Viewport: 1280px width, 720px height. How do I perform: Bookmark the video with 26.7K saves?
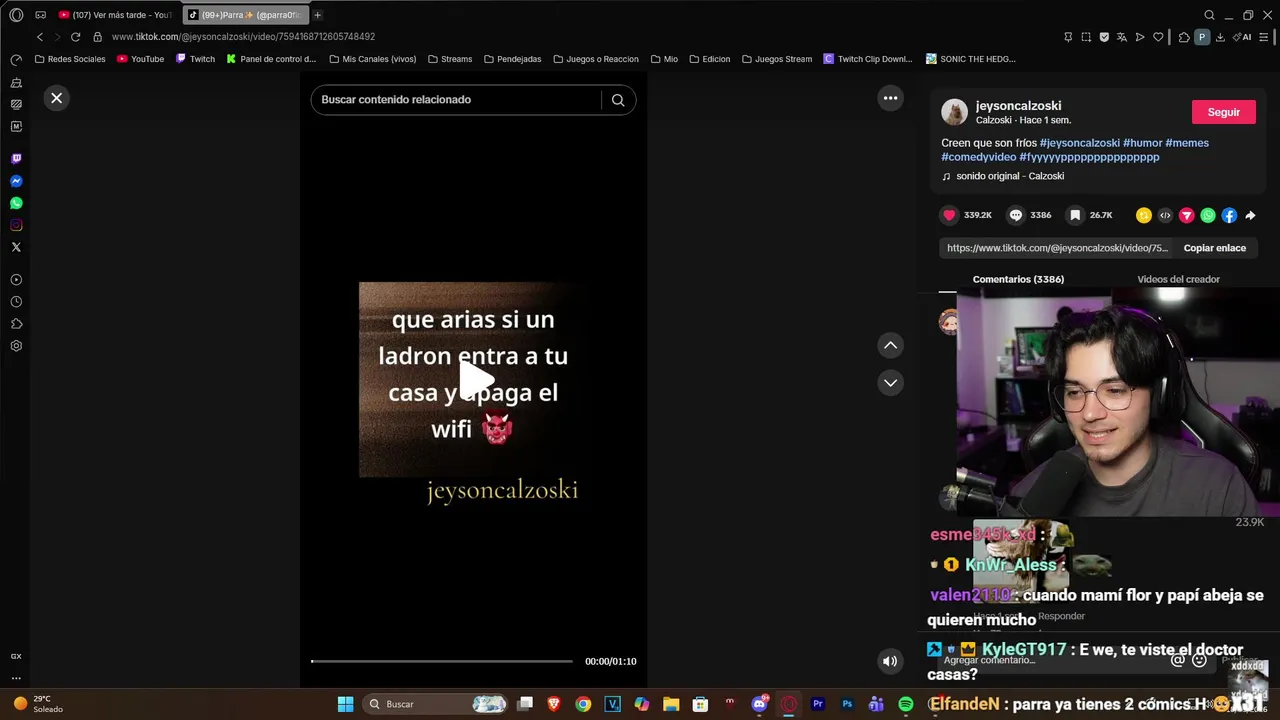pyautogui.click(x=1075, y=215)
